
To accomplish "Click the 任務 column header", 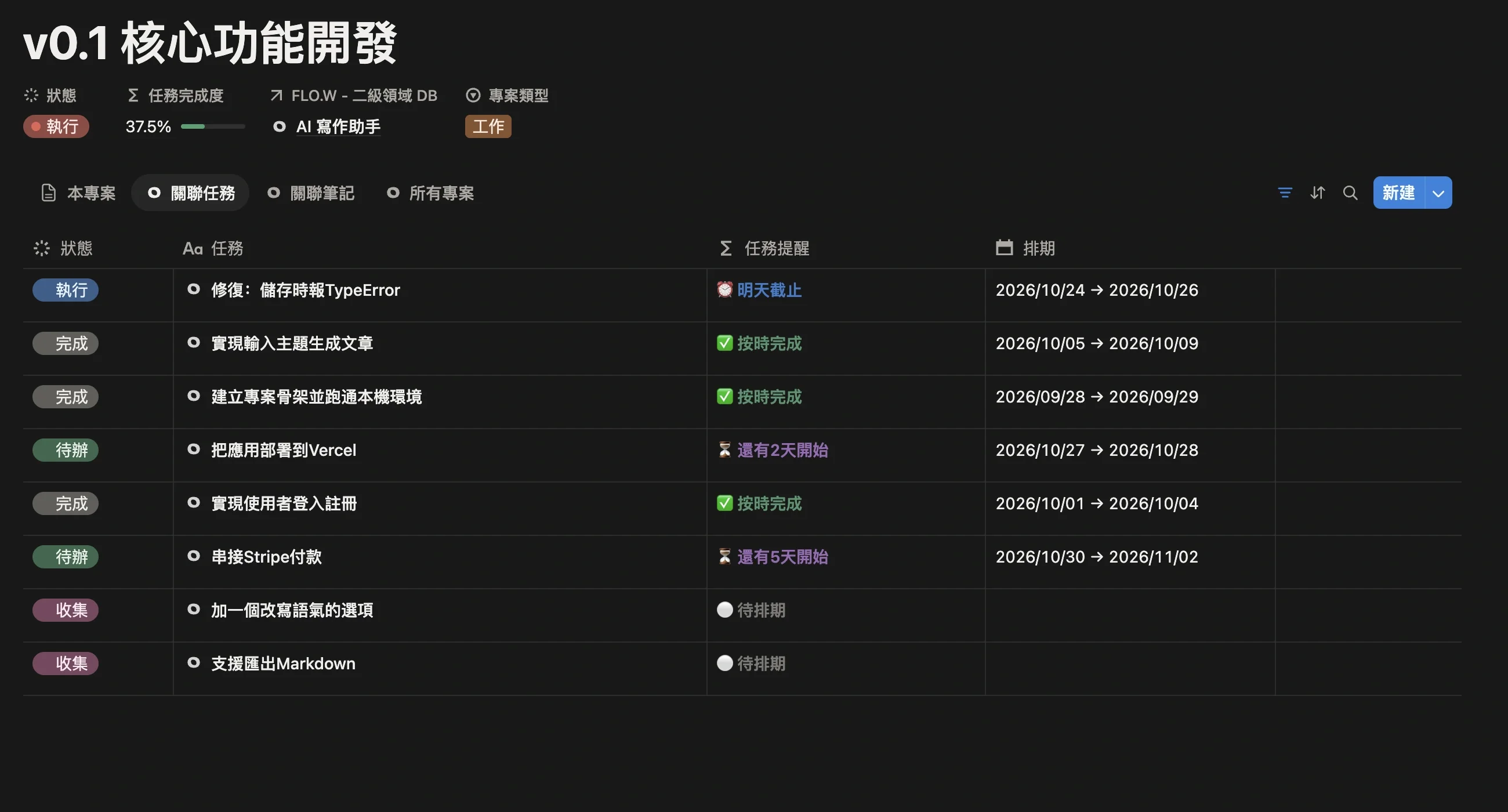I will (213, 248).
